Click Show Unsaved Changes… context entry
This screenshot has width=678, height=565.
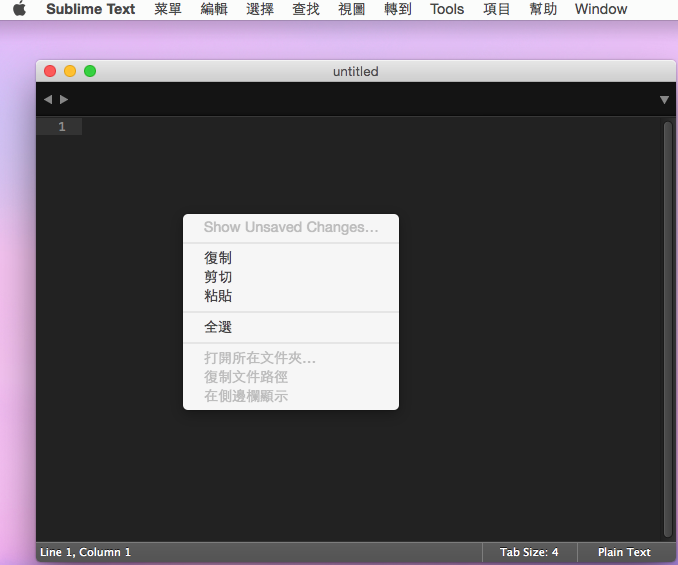(291, 227)
